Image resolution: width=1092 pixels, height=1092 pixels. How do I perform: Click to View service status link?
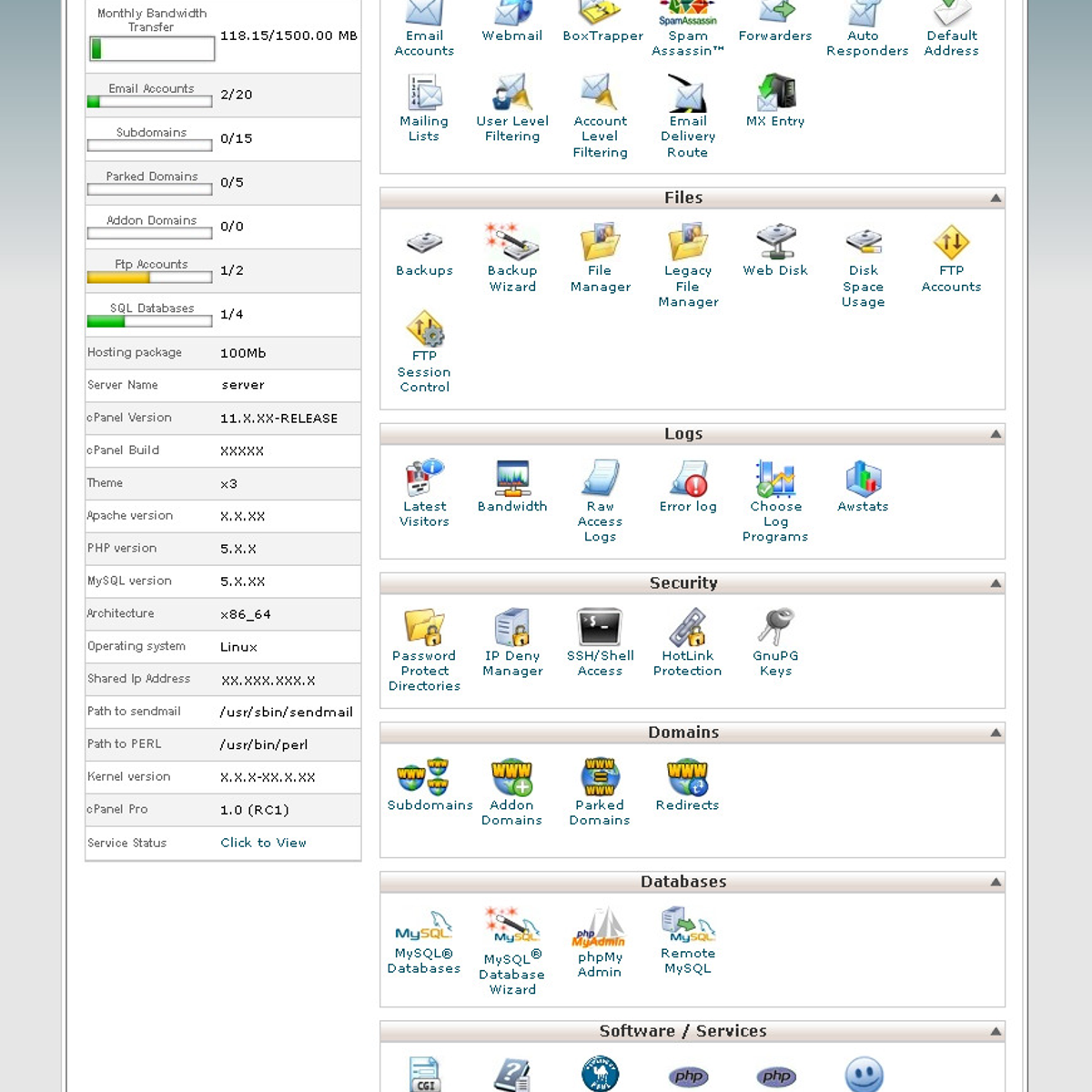coord(263,843)
